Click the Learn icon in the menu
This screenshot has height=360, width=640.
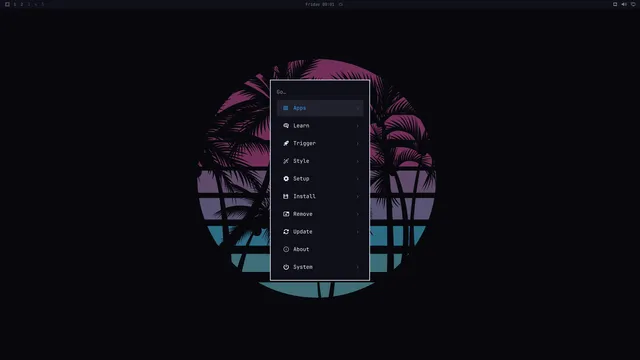286,126
